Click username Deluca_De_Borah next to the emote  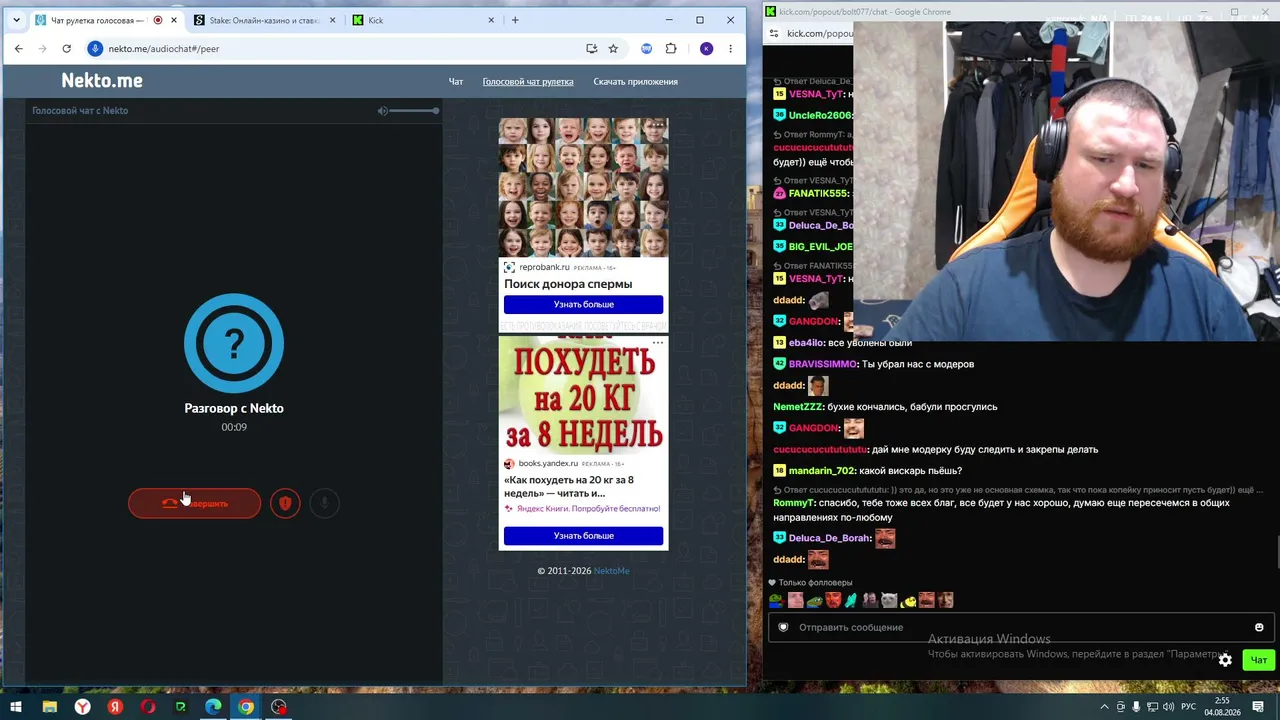(829, 538)
